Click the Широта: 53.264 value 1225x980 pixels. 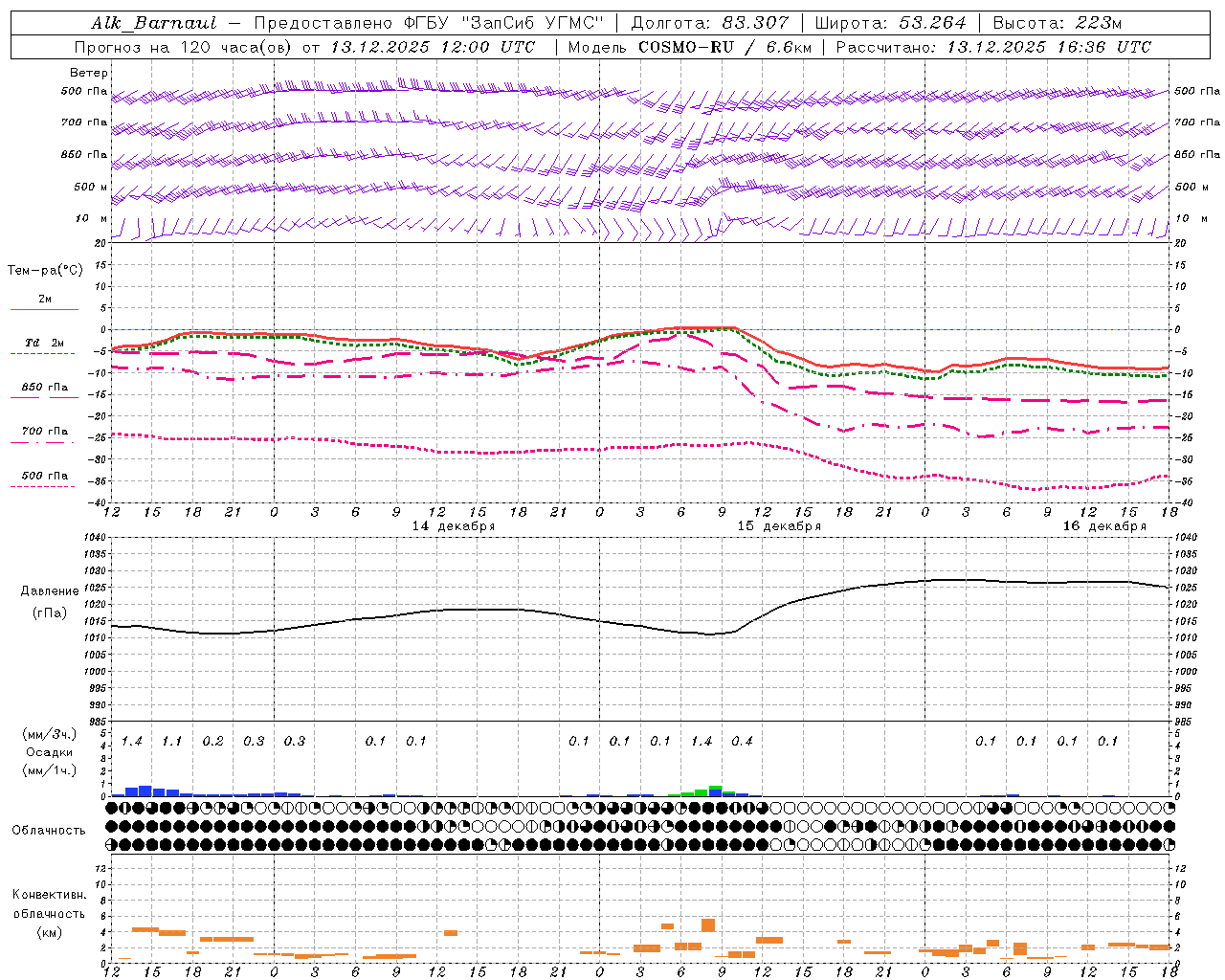tap(891, 23)
